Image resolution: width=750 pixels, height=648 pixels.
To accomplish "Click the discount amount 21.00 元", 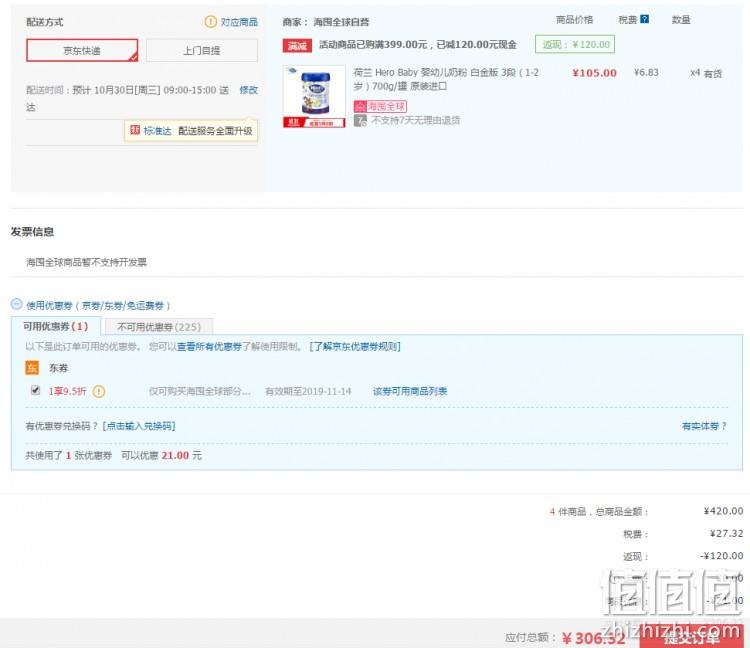I will click(181, 455).
